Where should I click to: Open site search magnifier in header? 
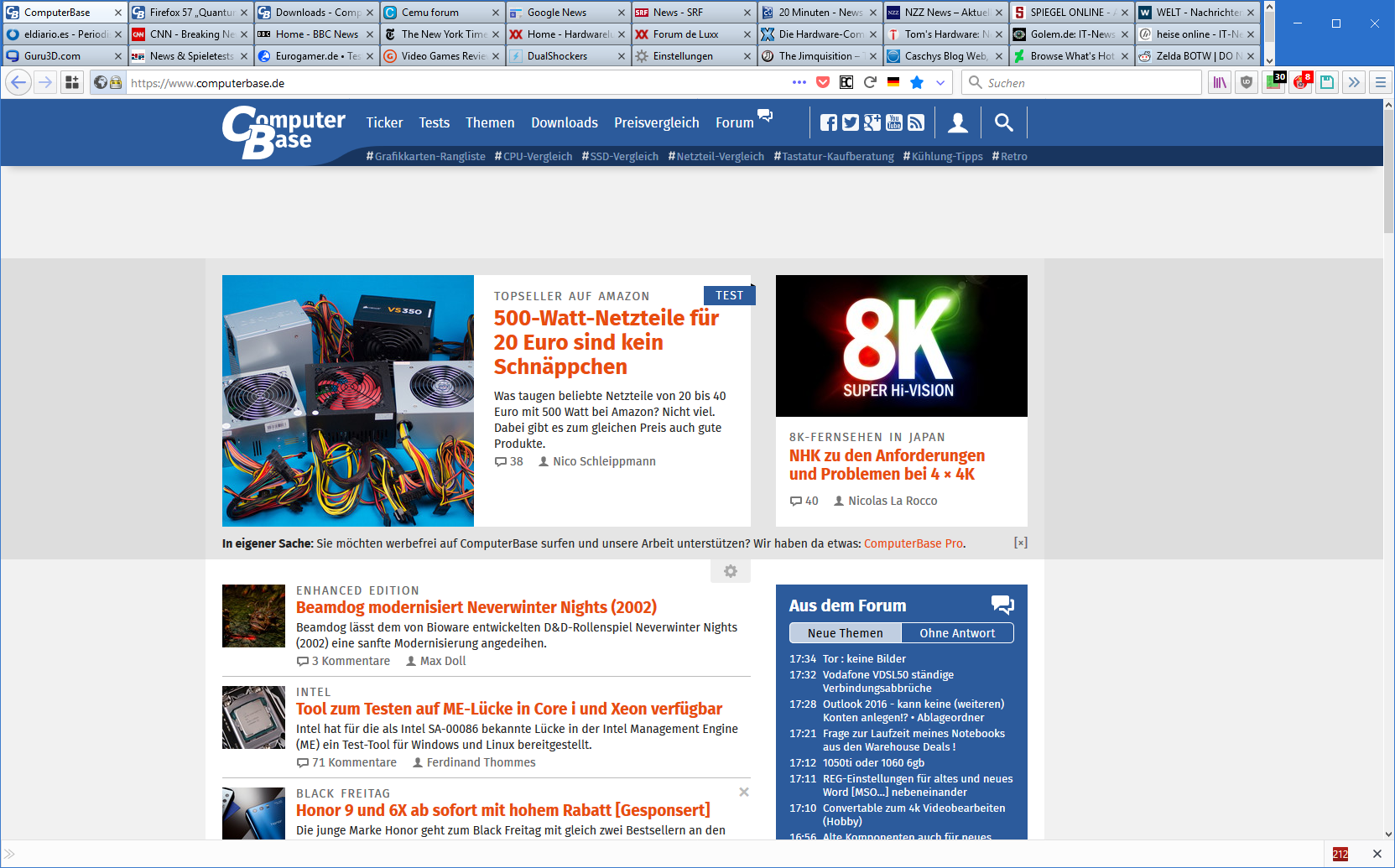pos(1004,123)
